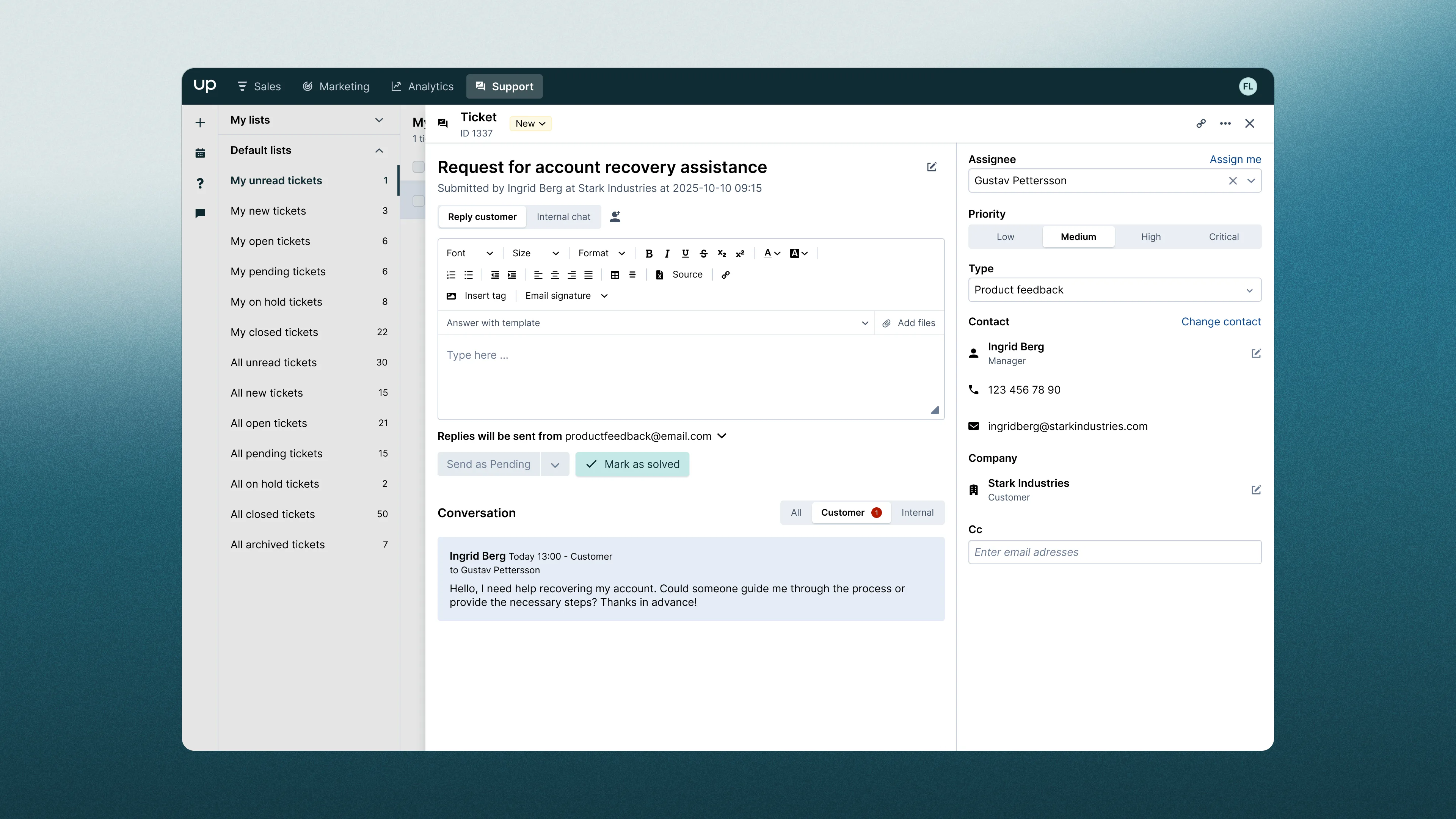Open Support in top navigation
The width and height of the screenshot is (1456, 819).
pyautogui.click(x=504, y=86)
